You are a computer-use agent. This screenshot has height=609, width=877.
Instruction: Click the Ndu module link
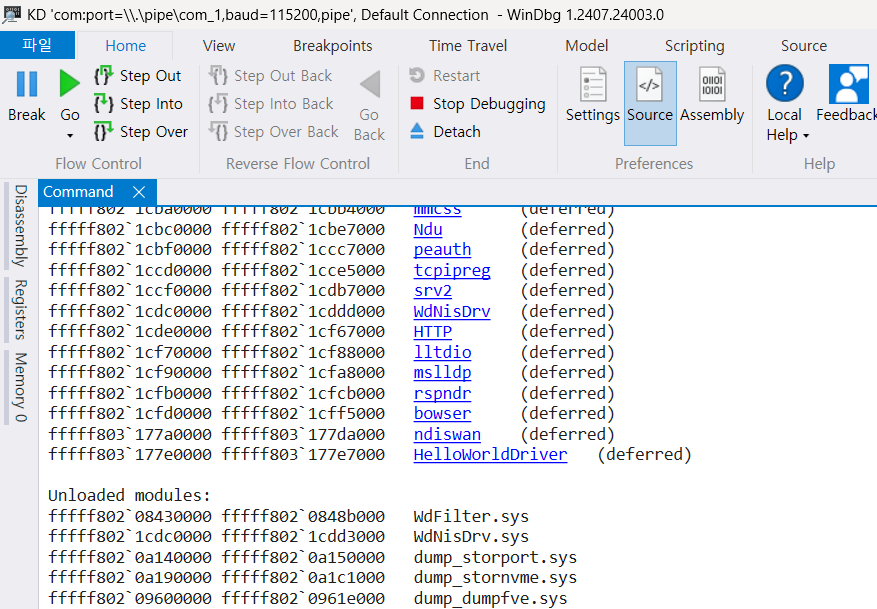(428, 229)
